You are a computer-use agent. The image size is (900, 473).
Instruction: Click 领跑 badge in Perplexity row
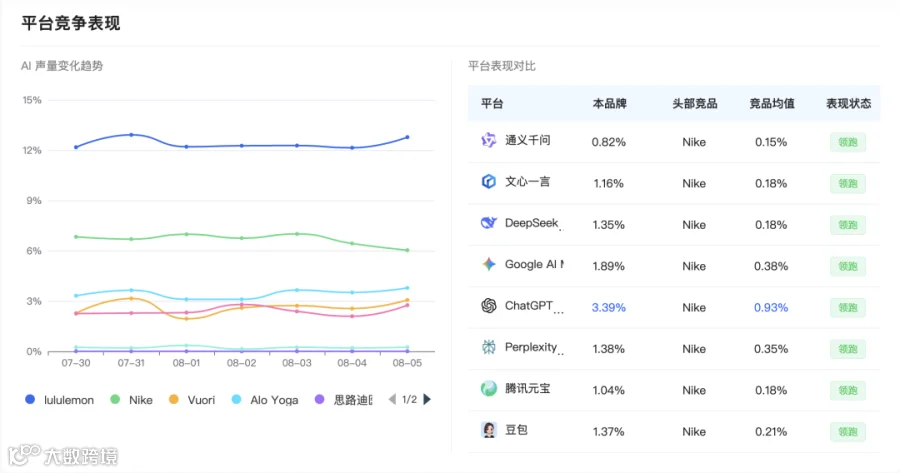click(x=848, y=348)
